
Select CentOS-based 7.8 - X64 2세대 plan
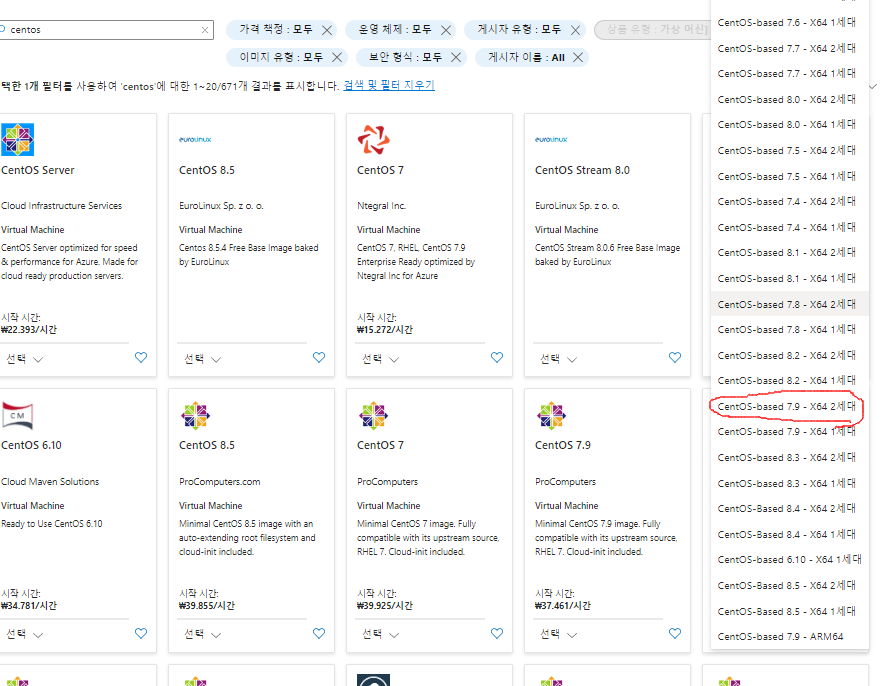[x=788, y=304]
